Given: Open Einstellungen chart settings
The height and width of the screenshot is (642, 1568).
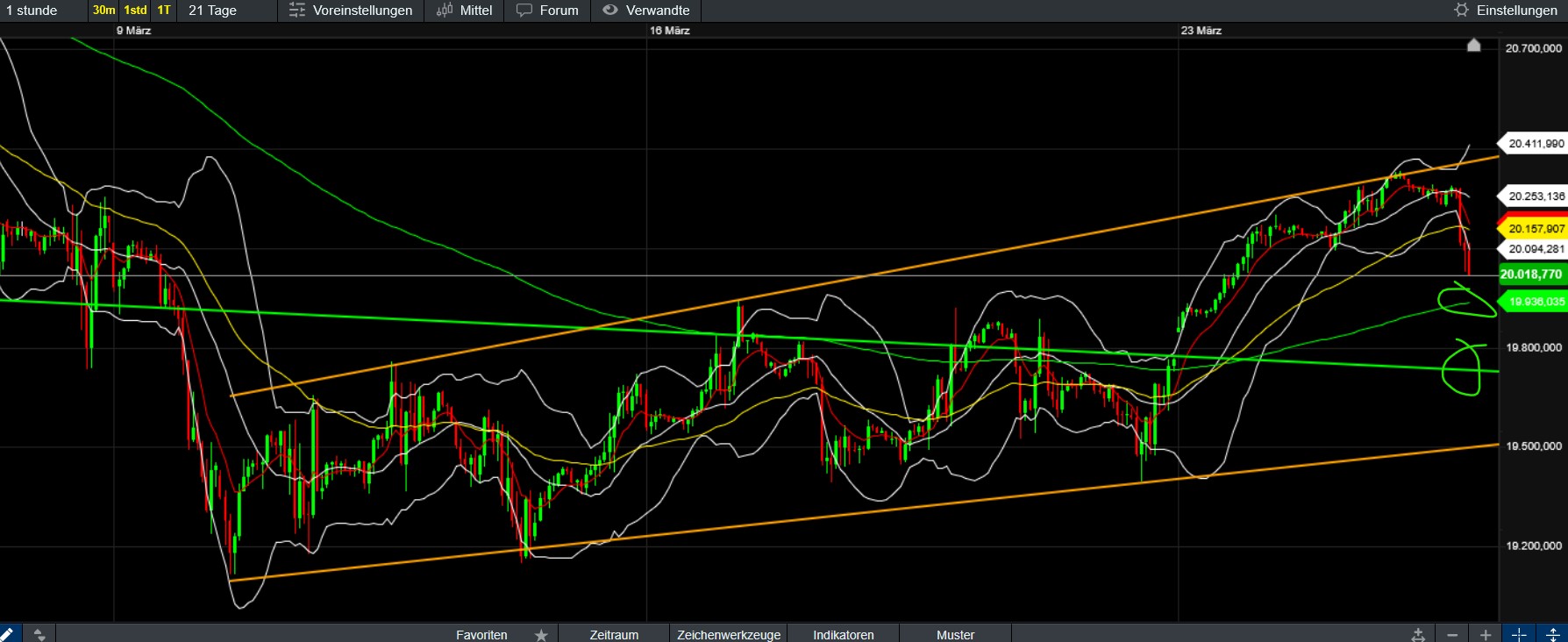Looking at the screenshot, I should coord(1505,11).
